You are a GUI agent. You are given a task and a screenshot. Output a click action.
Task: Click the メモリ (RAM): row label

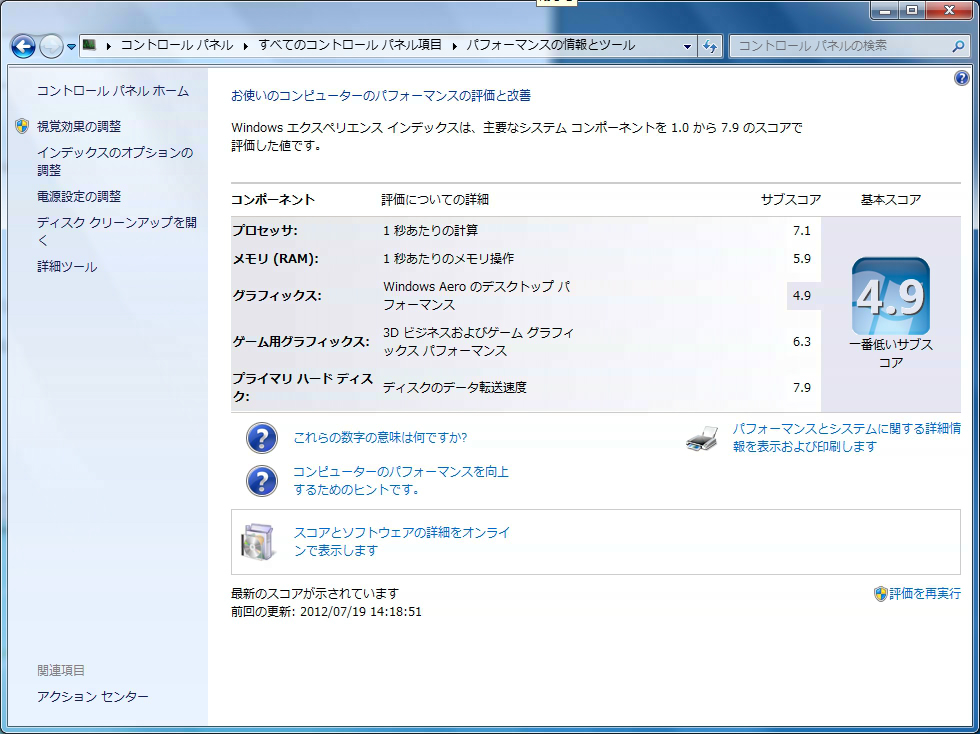276,259
